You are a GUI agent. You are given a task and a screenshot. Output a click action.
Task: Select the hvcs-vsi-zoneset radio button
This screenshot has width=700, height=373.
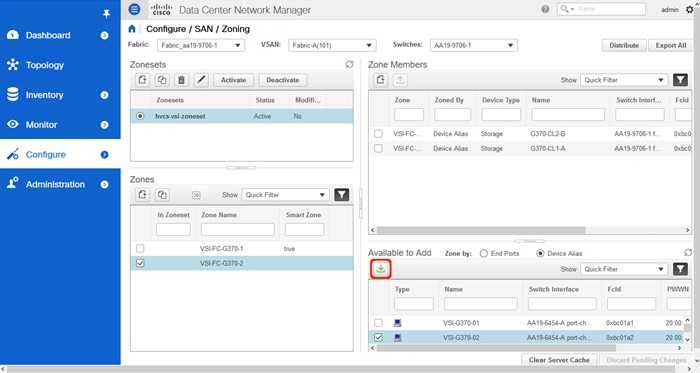click(140, 116)
